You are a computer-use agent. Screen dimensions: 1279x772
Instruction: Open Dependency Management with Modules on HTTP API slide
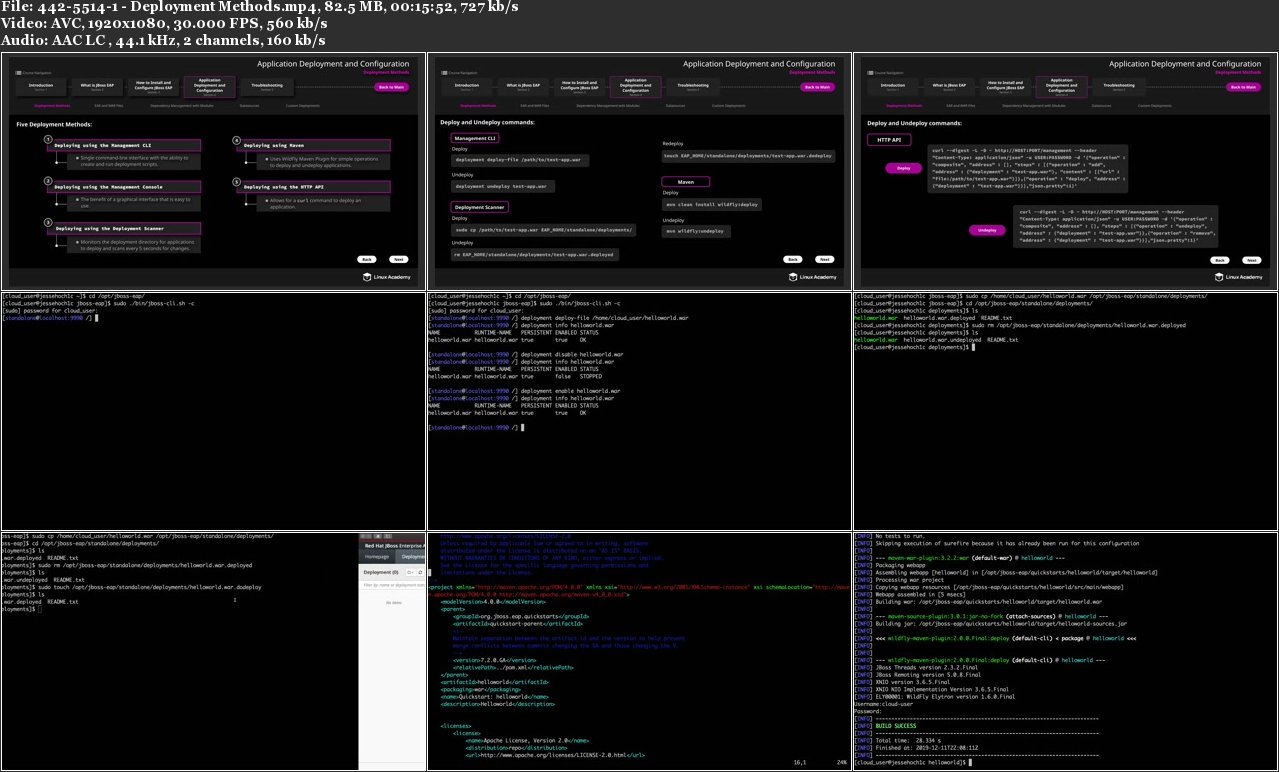pyautogui.click(x=1034, y=105)
